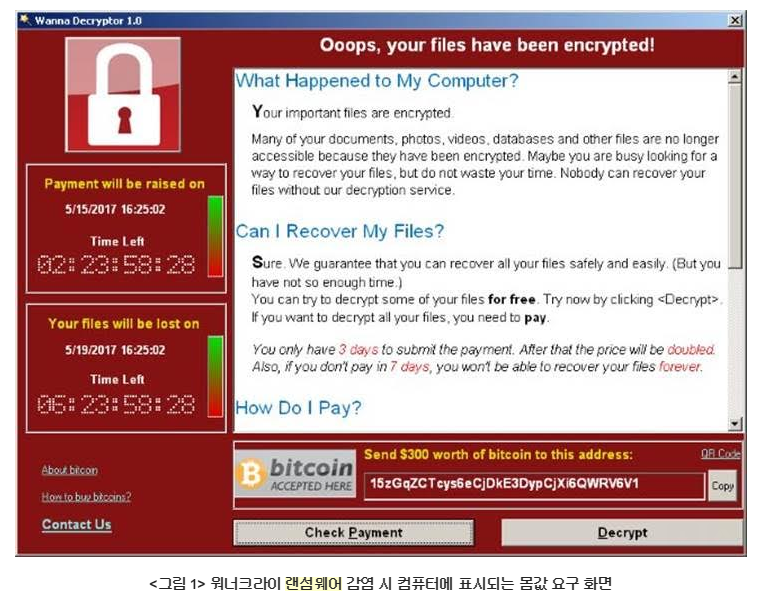Click the Check Payment button
The image size is (776, 597).
(353, 533)
